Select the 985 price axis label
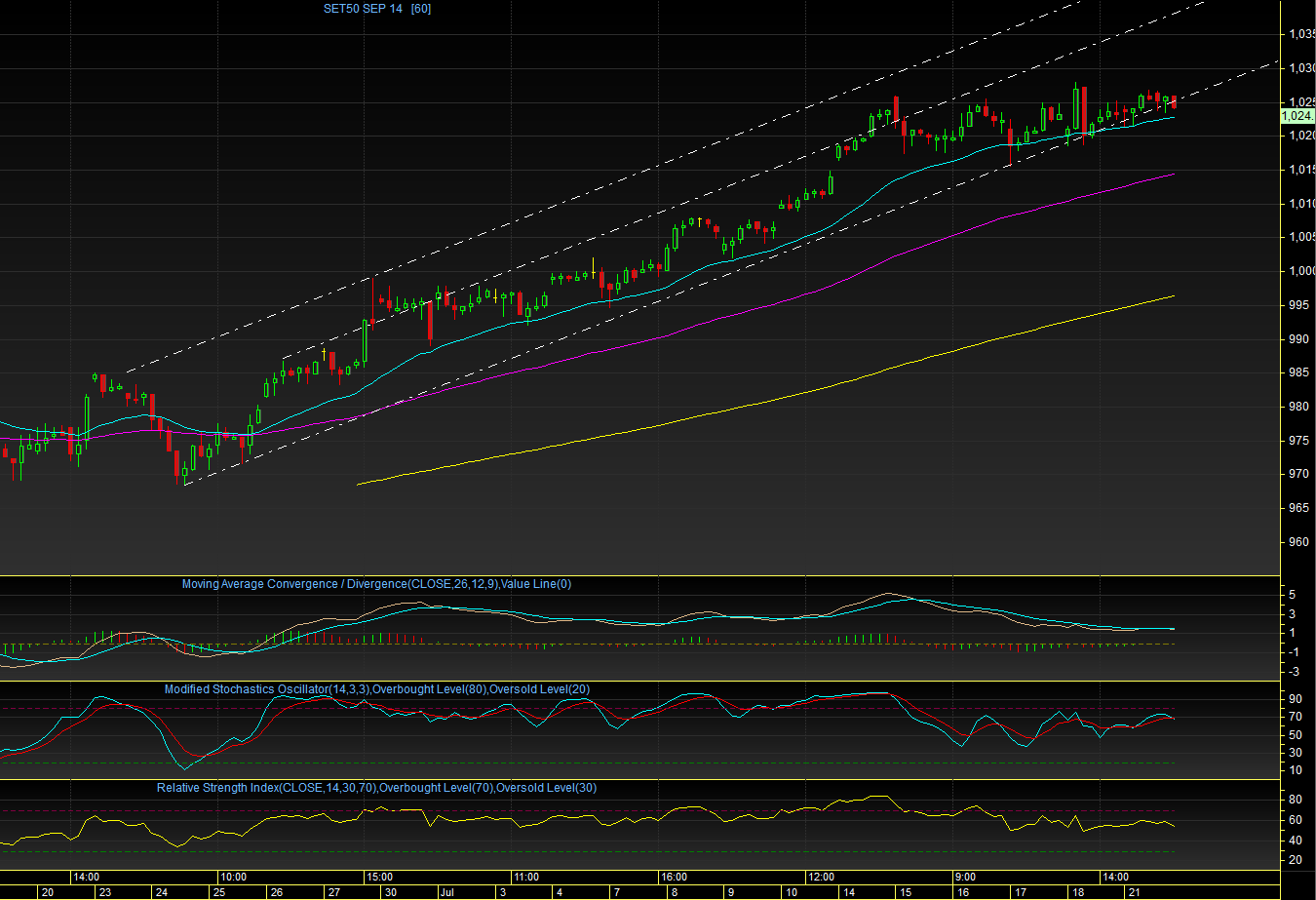 [1298, 372]
